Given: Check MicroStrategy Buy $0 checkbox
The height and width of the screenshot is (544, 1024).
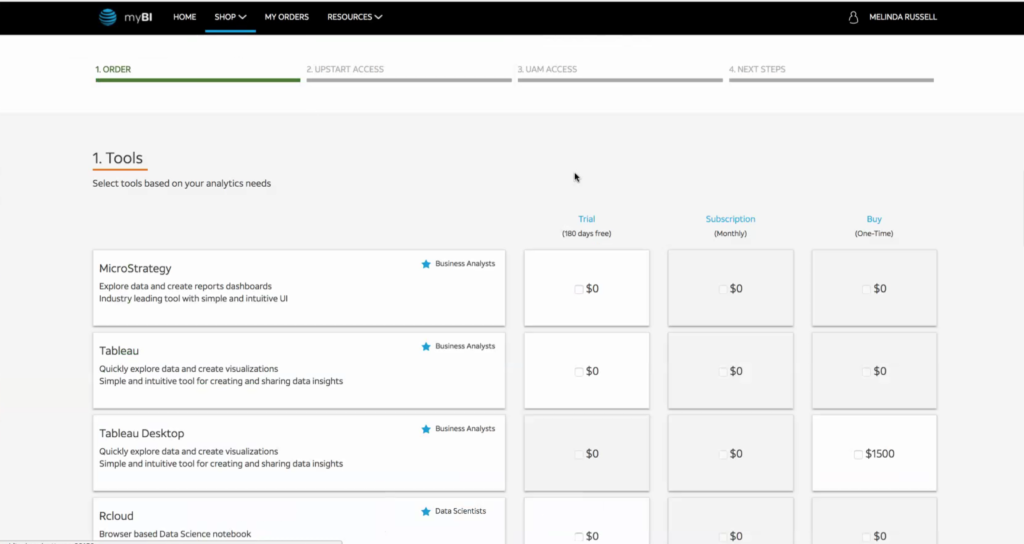Looking at the screenshot, I should pyautogui.click(x=866, y=289).
